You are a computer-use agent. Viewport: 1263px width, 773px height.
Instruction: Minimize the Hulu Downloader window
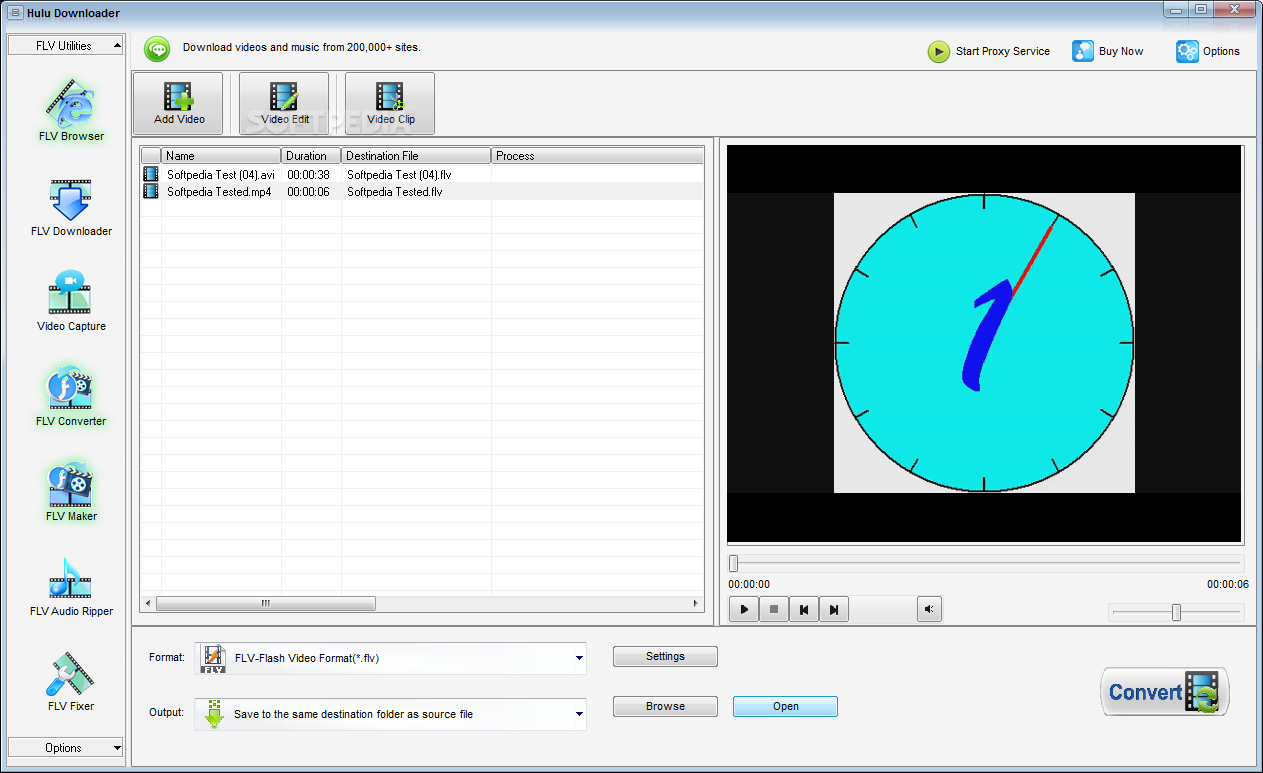click(x=1176, y=9)
